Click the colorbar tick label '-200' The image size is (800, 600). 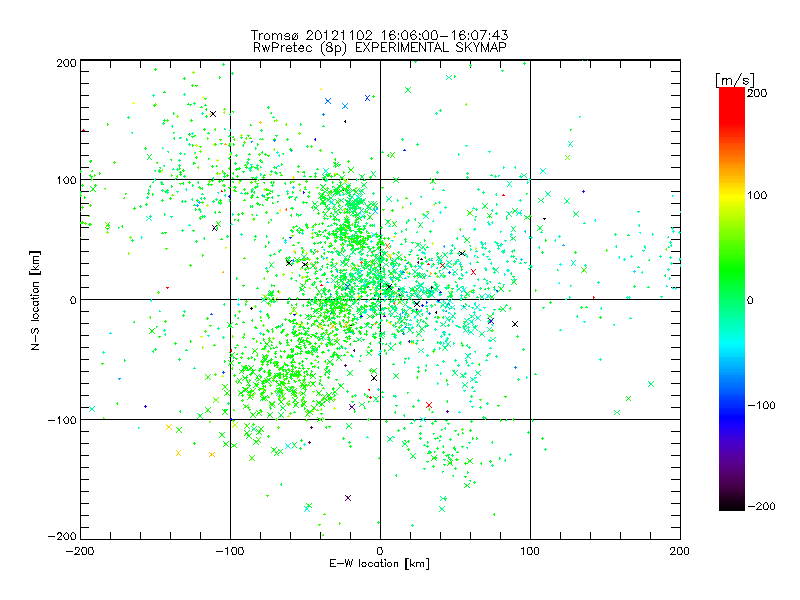click(762, 506)
